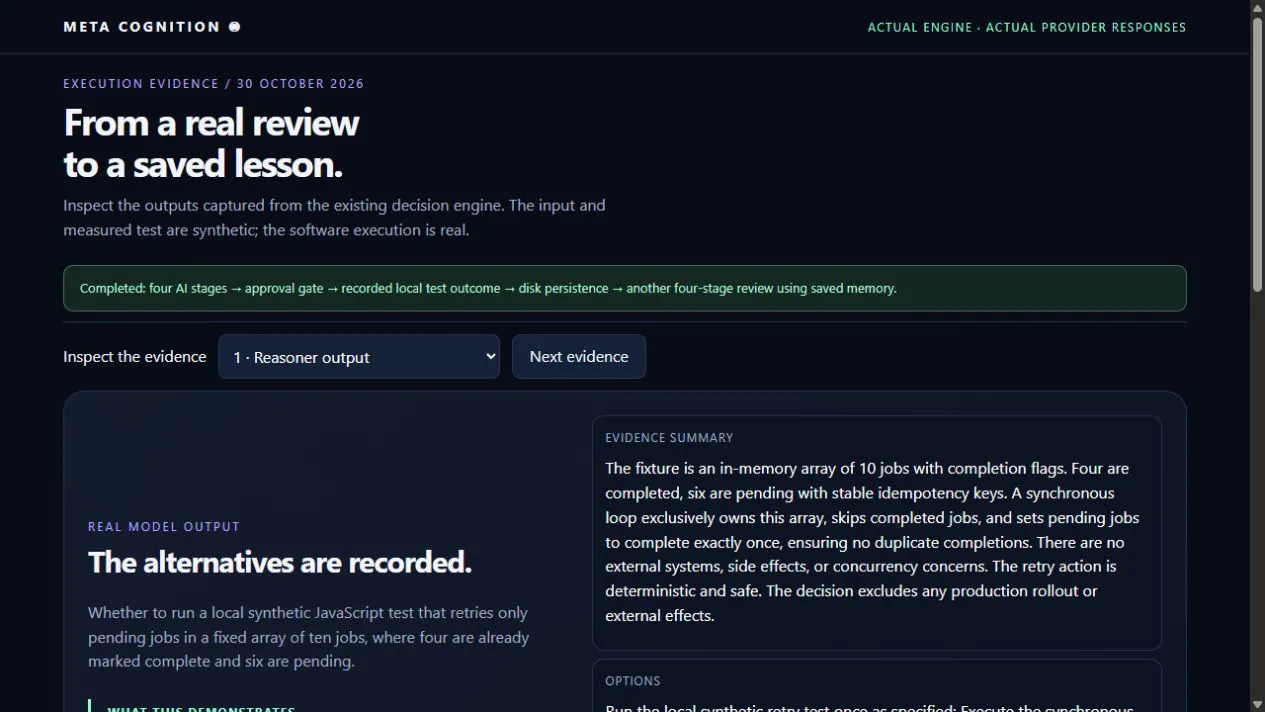This screenshot has width=1265, height=712.
Task: Click the green Completed four AI stages banner
Action: [625, 288]
